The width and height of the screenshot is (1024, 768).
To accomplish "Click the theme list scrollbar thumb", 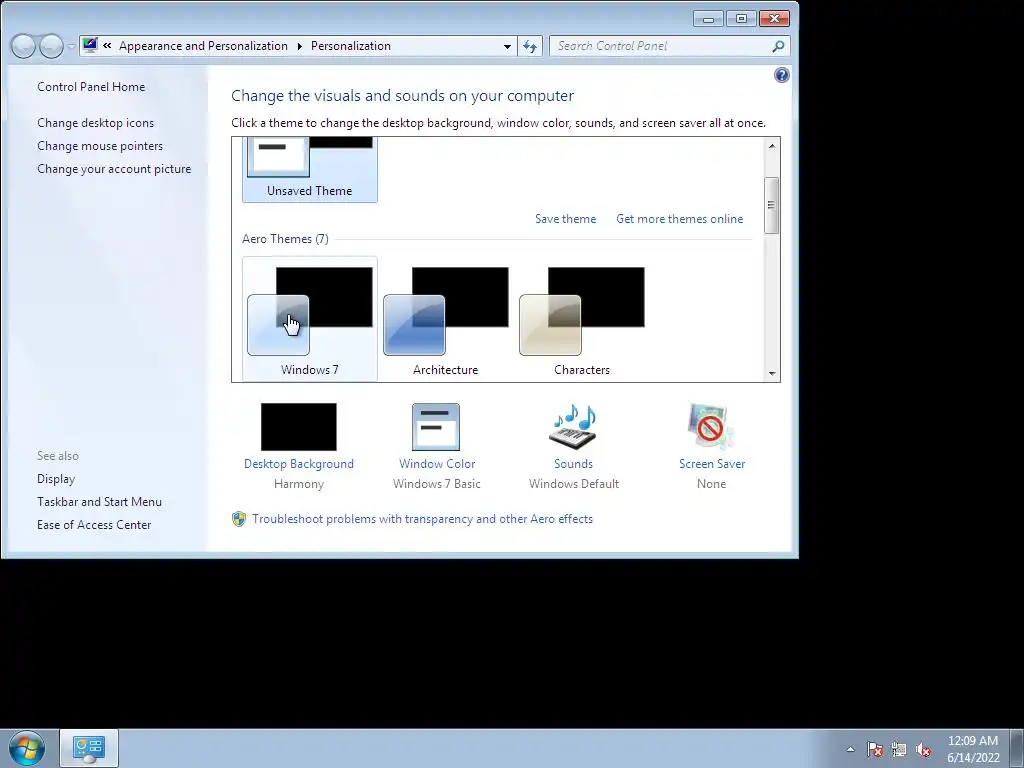I will tap(772, 205).
